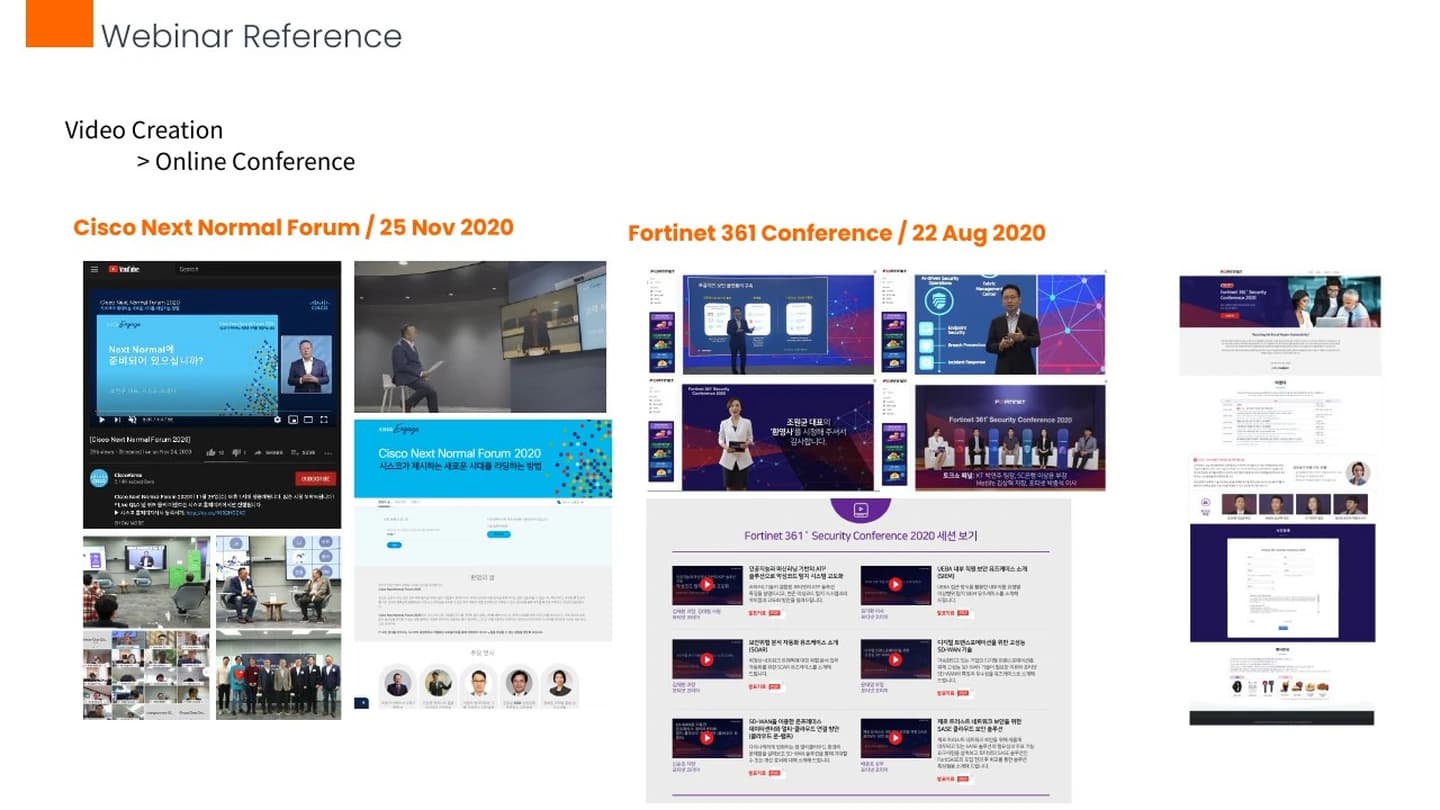
Task: Open the video call participants grid photo
Action: (146, 674)
